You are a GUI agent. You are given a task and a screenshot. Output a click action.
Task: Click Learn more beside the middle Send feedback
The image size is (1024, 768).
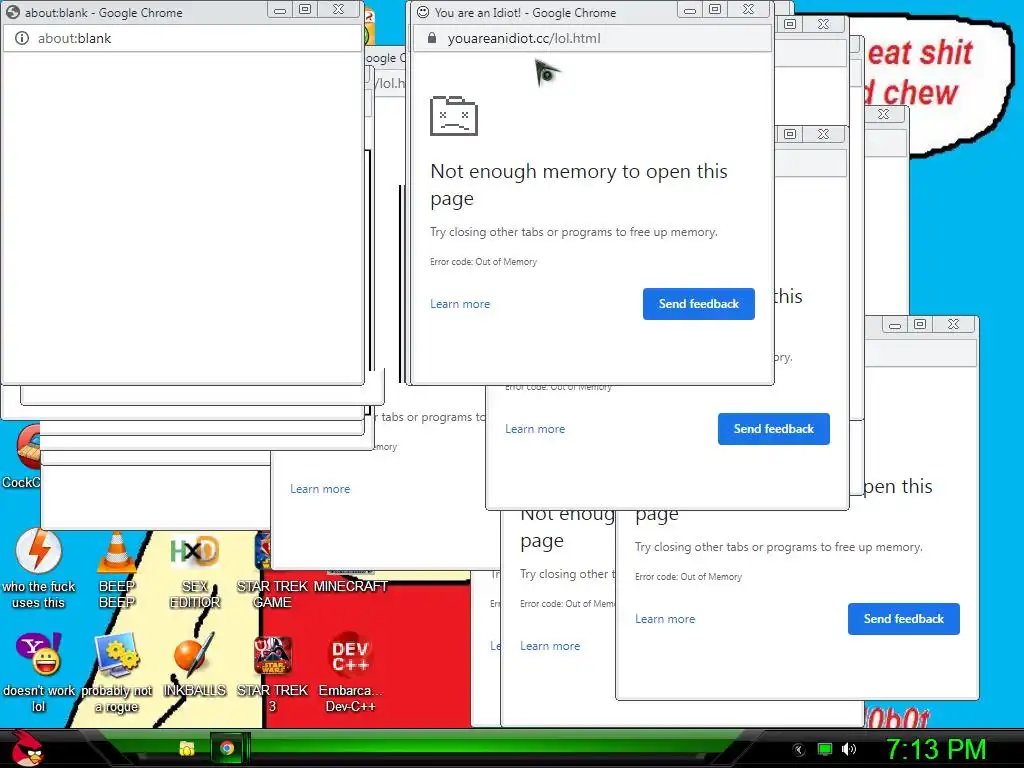tap(535, 429)
